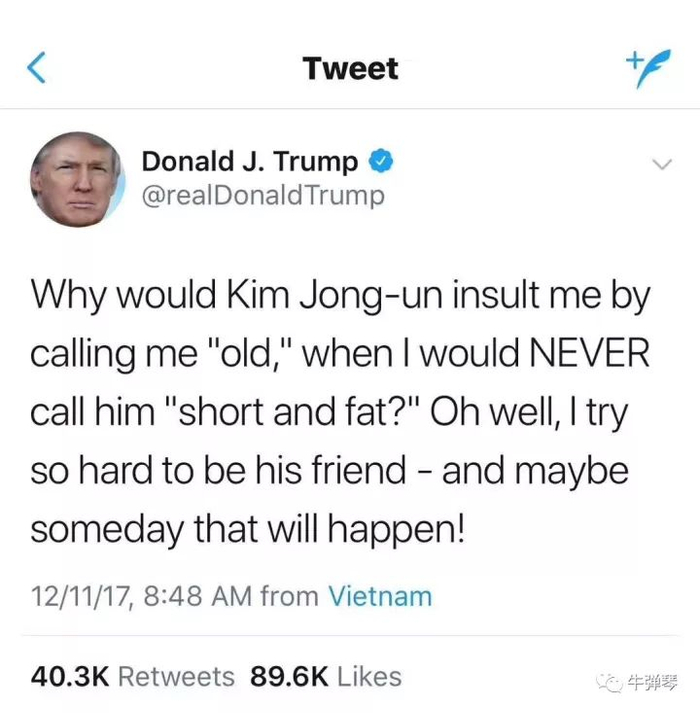
Task: Click the Tweet header title
Action: pos(351,69)
